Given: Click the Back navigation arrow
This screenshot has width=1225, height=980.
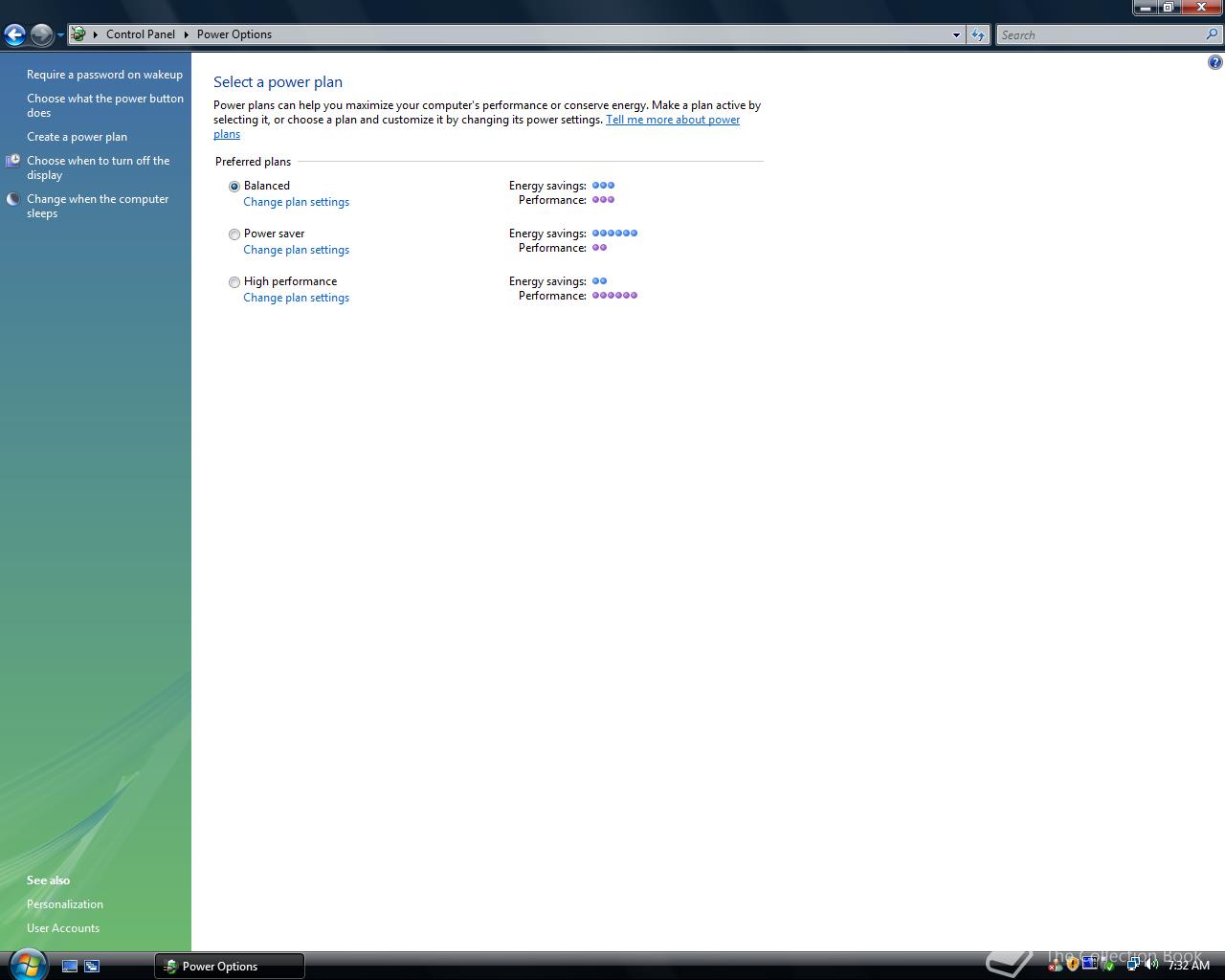Looking at the screenshot, I should coord(14,35).
